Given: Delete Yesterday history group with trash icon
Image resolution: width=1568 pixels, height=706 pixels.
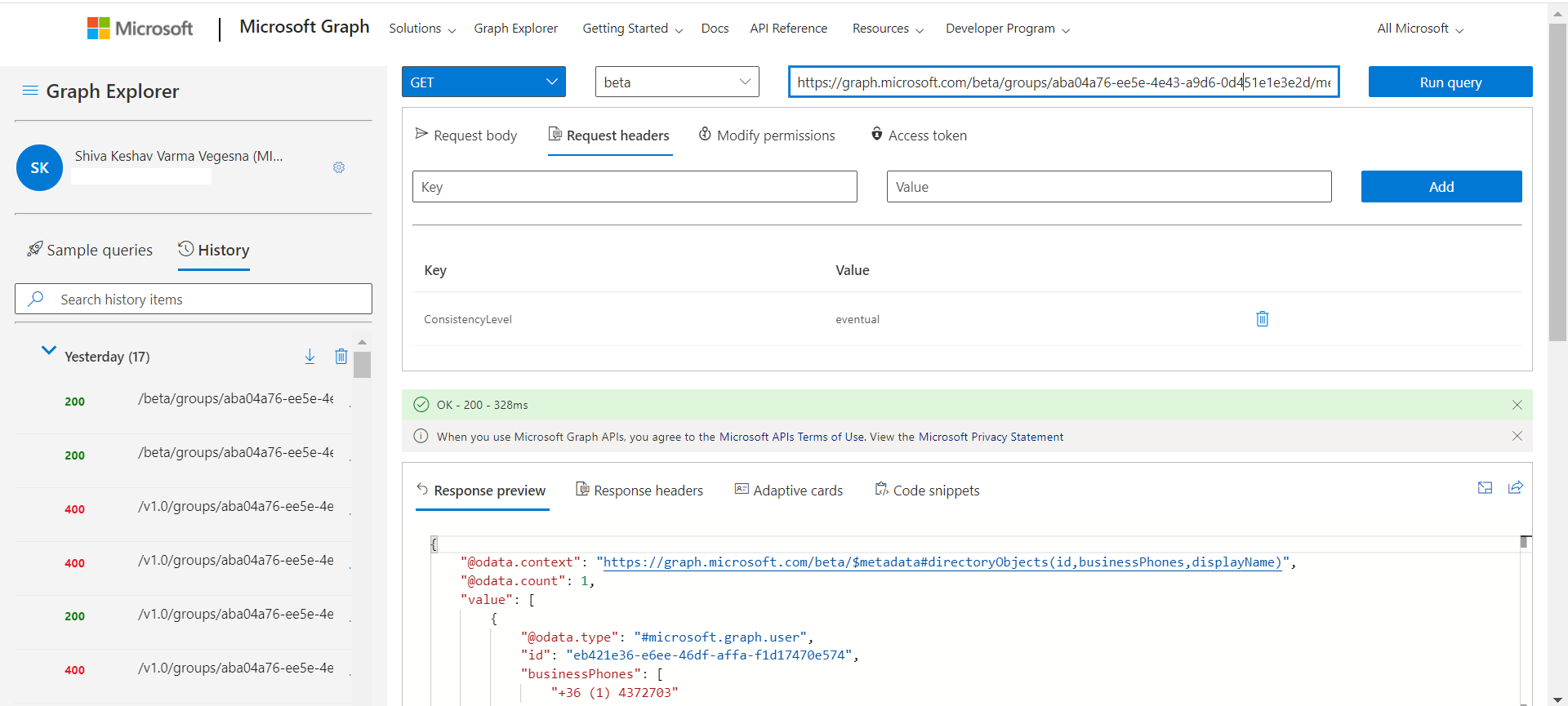Looking at the screenshot, I should pos(341,357).
